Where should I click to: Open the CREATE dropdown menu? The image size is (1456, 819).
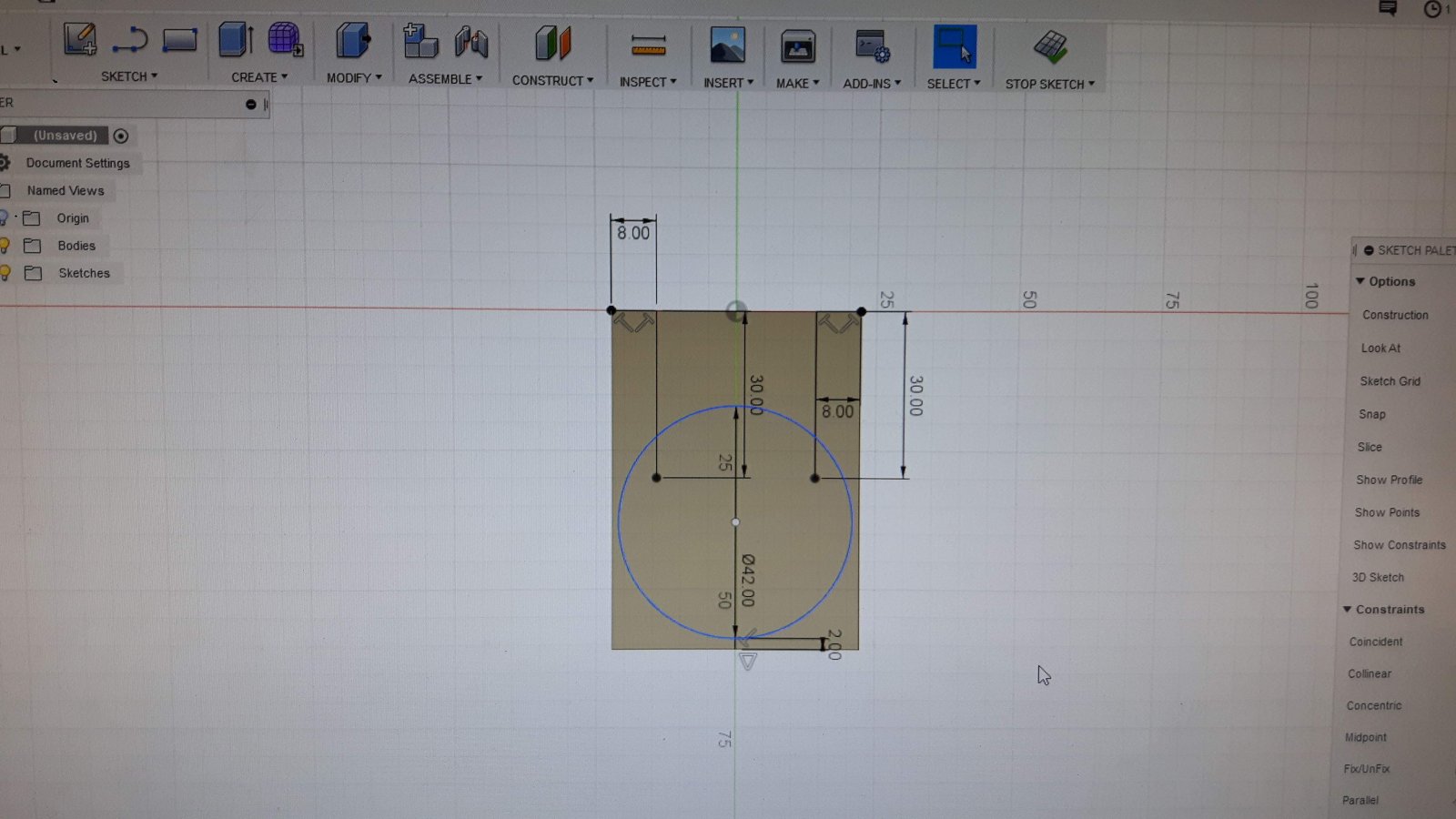(x=259, y=77)
